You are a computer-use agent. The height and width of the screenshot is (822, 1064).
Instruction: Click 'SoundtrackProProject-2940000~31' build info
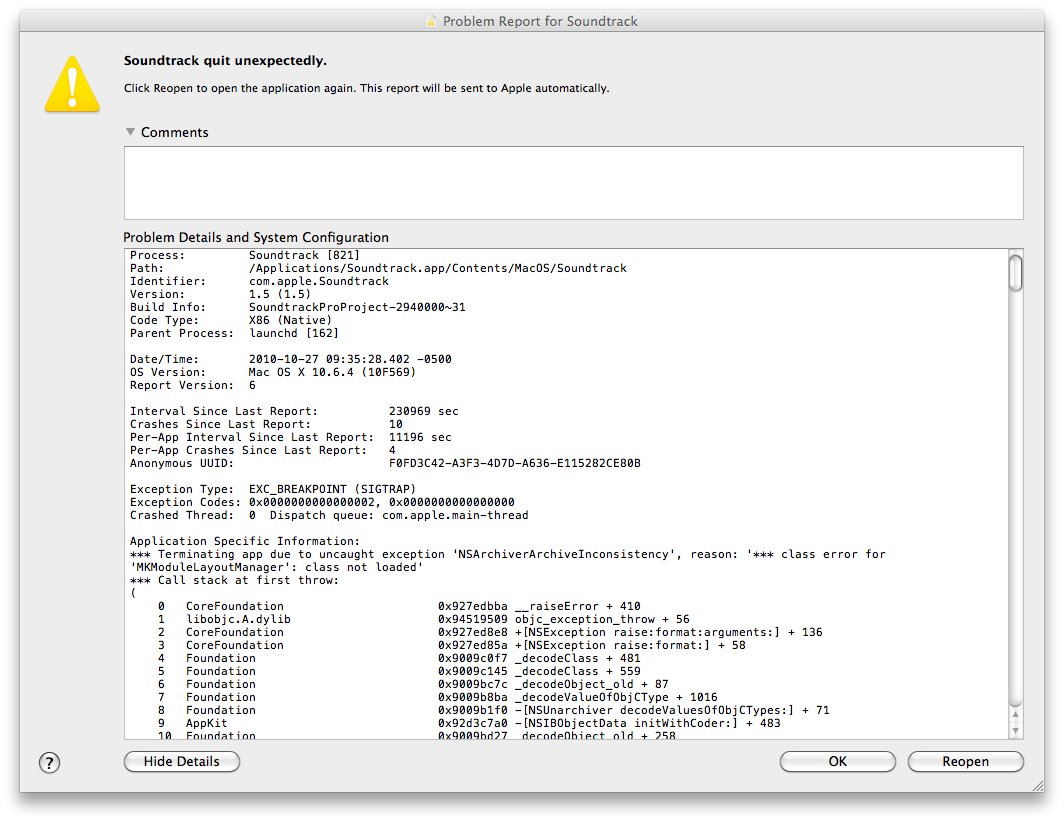(357, 307)
